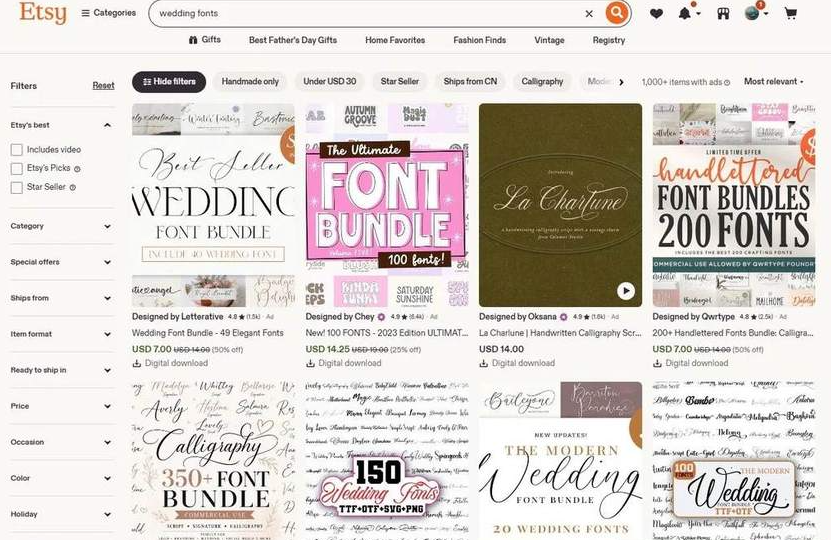Viewport: 831px width, 540px height.
Task: Open the Wedding Font Bundle 49 fonts thumbnail
Action: (213, 205)
